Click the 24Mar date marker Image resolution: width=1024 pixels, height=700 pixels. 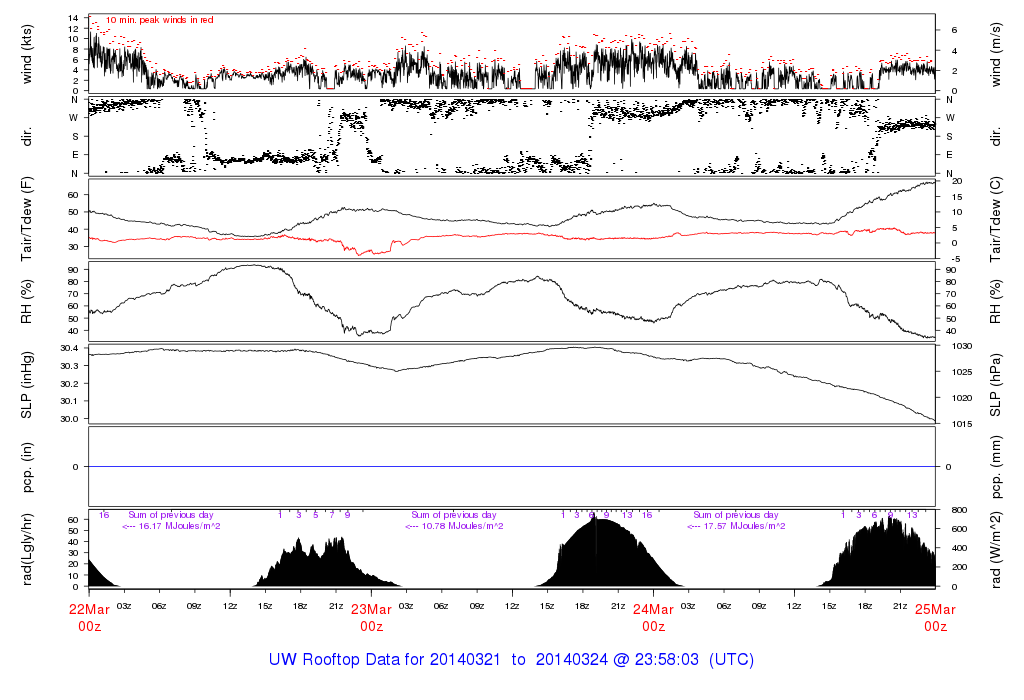click(x=653, y=610)
